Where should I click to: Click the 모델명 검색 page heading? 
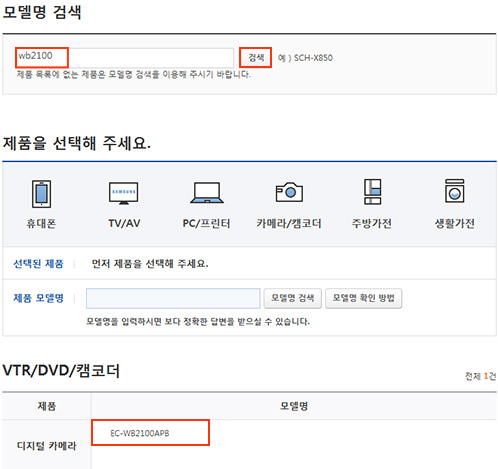(42, 12)
